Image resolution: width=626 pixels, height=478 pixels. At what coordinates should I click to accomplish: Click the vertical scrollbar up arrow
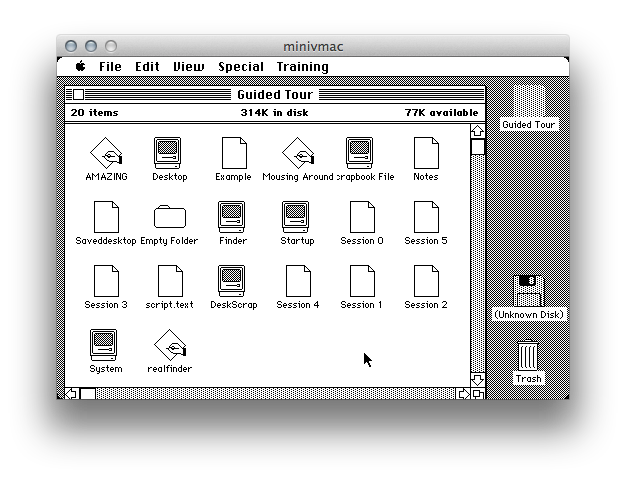click(x=477, y=131)
